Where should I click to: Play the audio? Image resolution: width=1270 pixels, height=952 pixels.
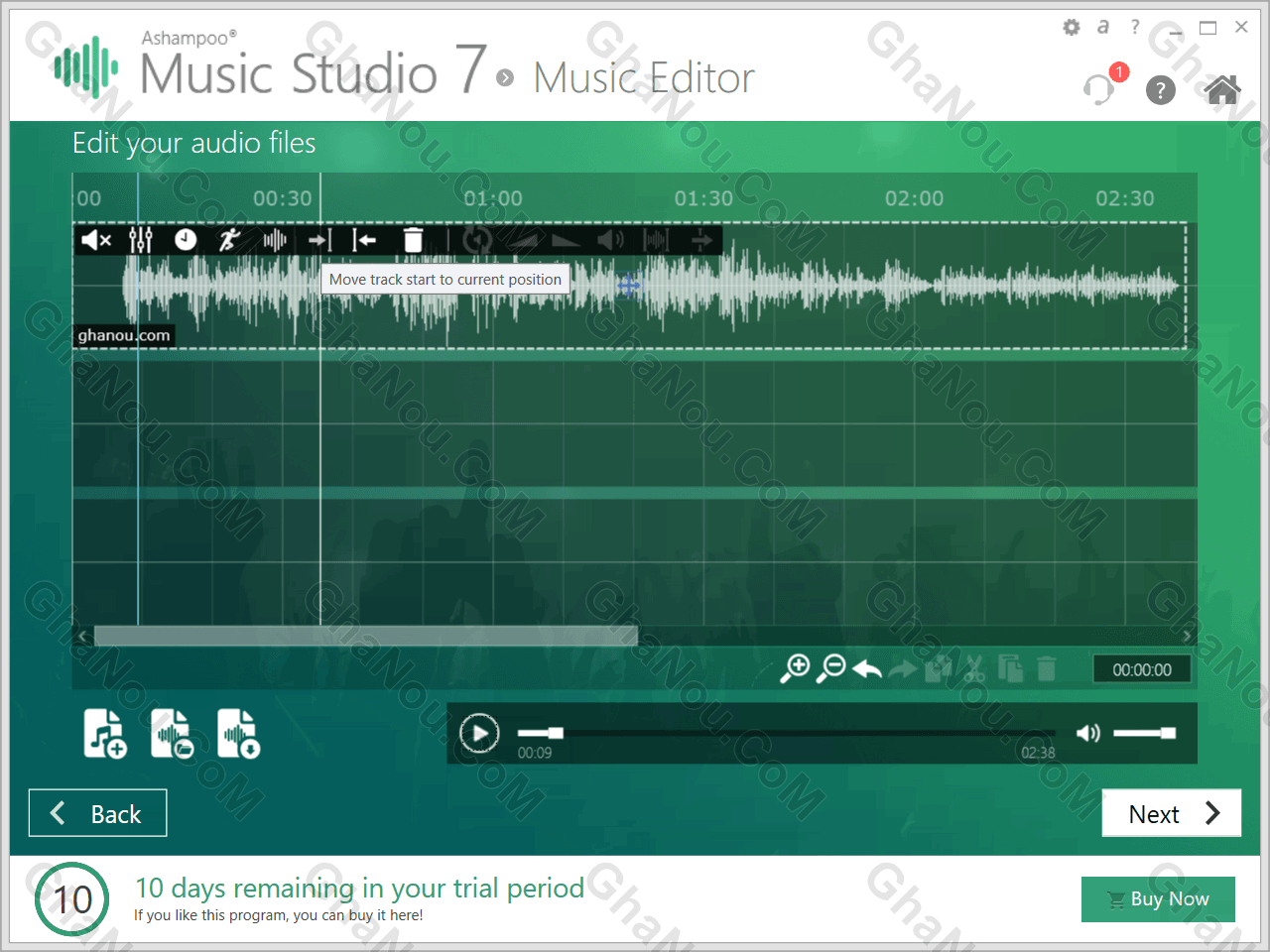pyautogui.click(x=479, y=734)
